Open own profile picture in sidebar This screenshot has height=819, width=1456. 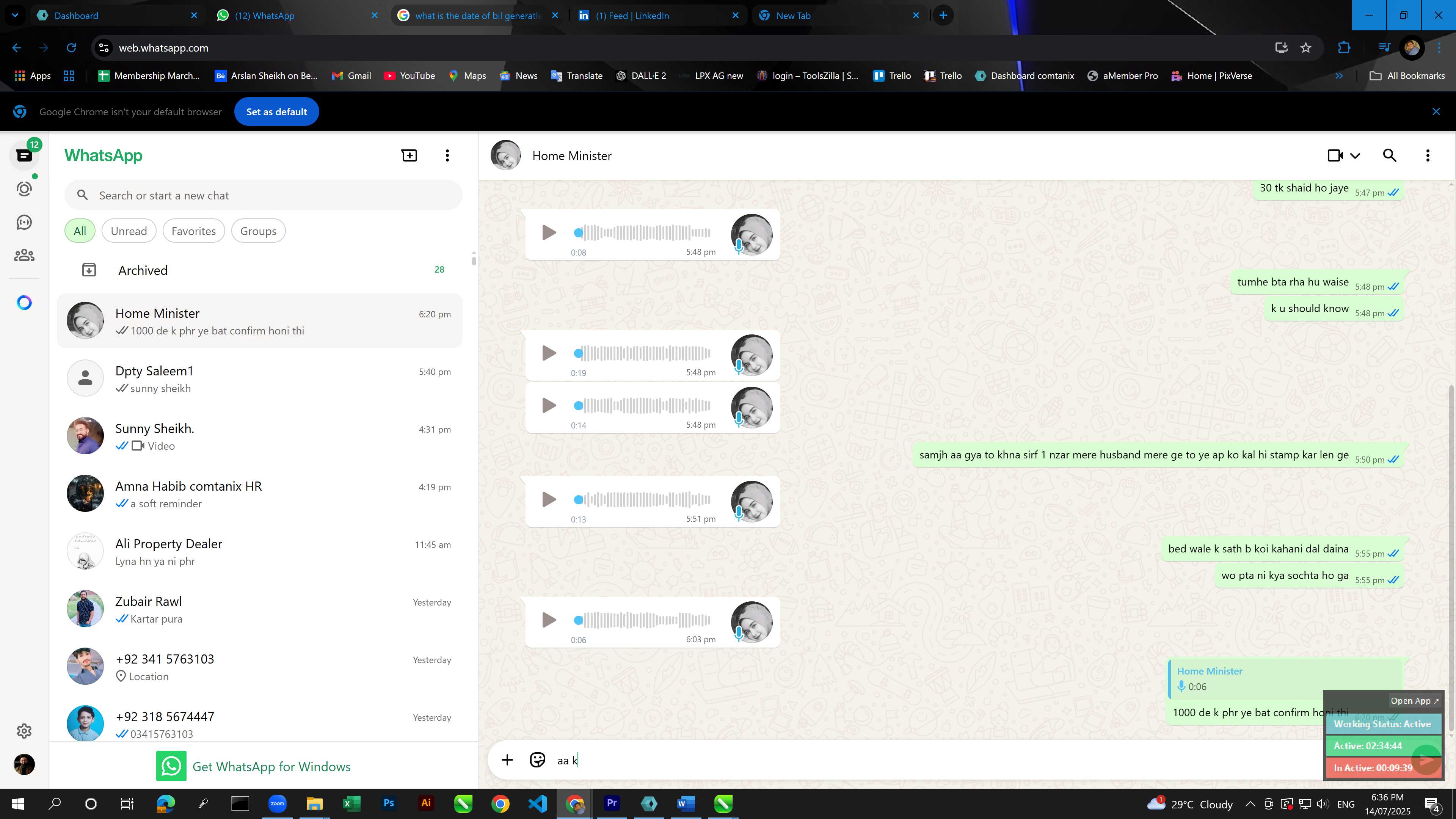pyautogui.click(x=24, y=765)
